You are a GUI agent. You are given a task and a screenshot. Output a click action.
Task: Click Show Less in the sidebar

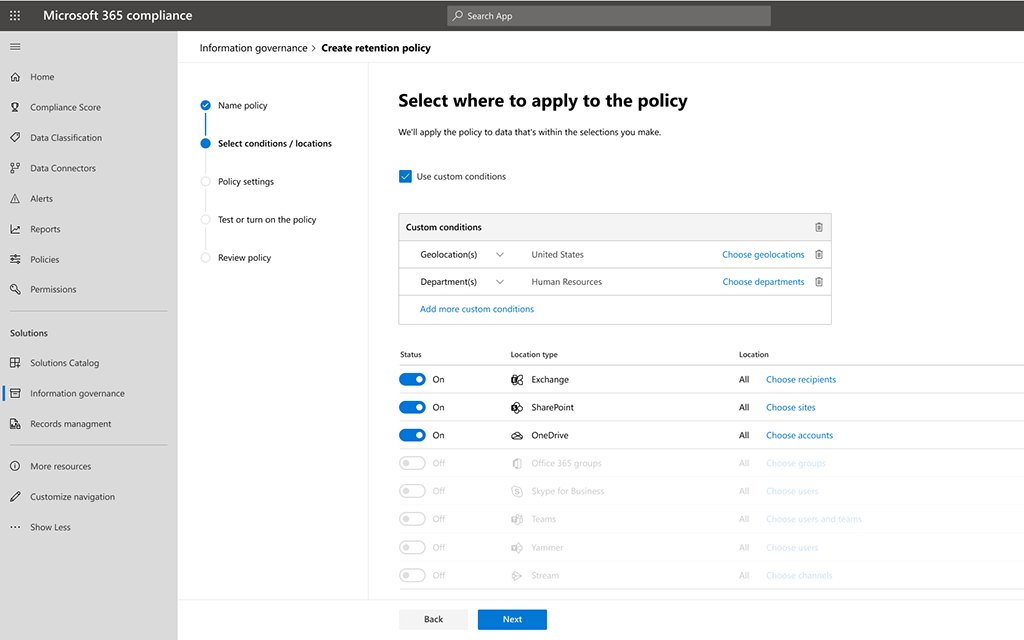point(50,528)
